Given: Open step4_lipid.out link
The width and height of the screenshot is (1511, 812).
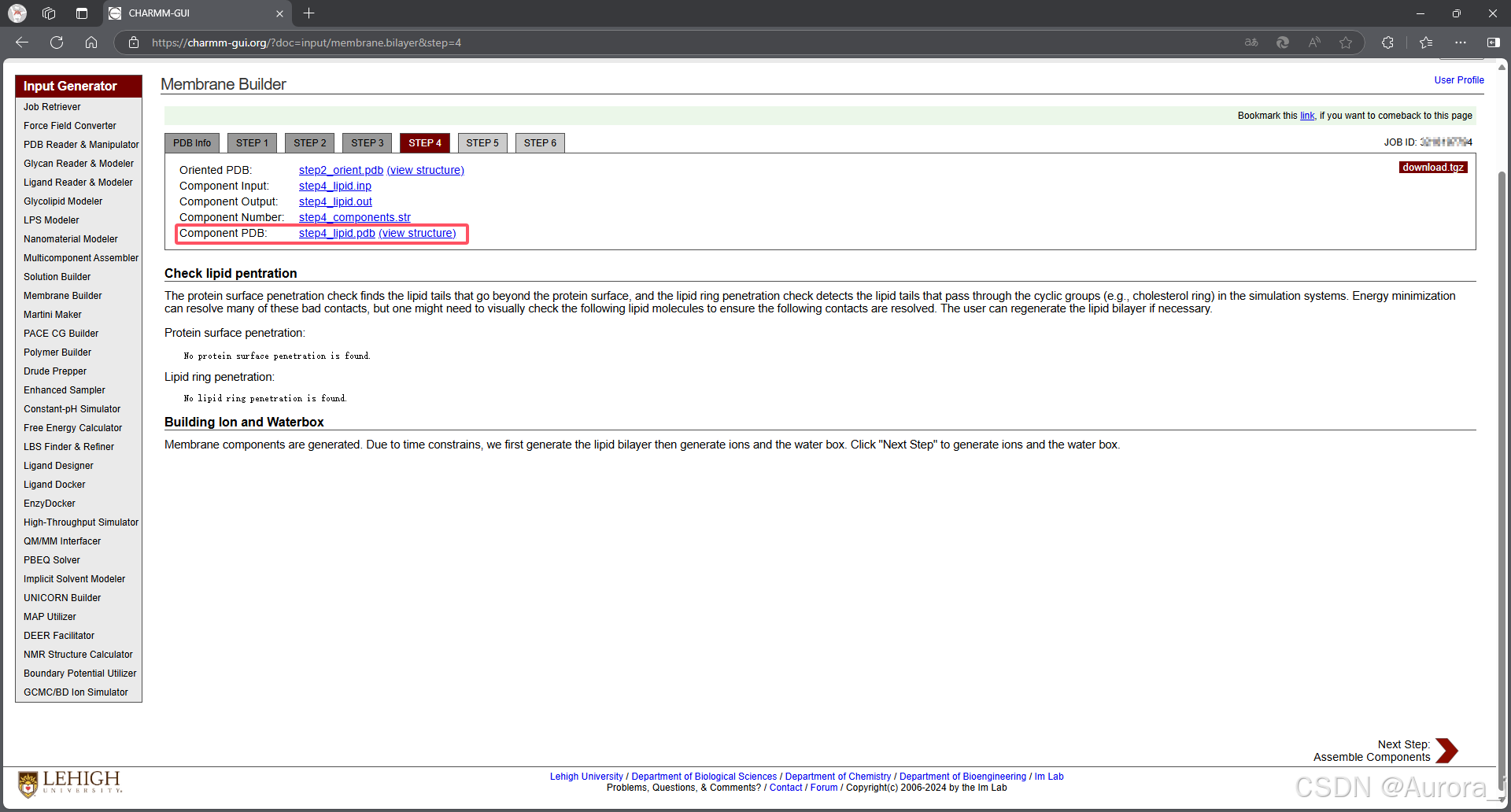Looking at the screenshot, I should 335,201.
